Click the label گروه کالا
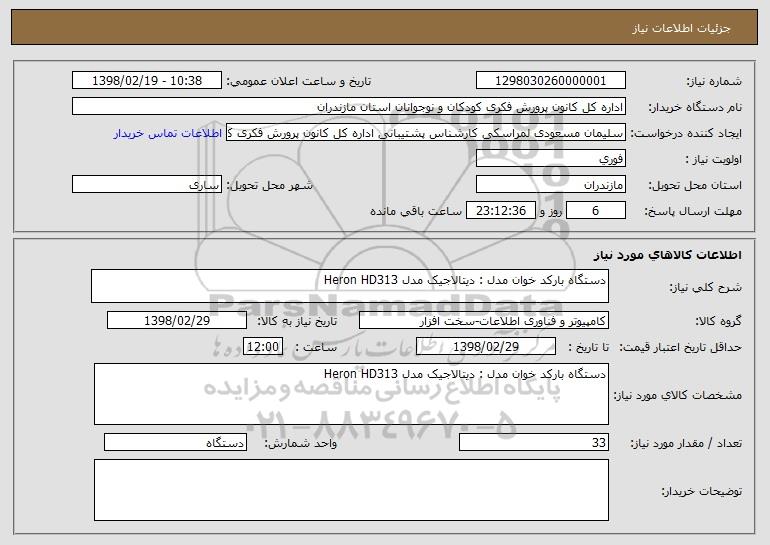The width and height of the screenshot is (770, 545). click(x=718, y=322)
